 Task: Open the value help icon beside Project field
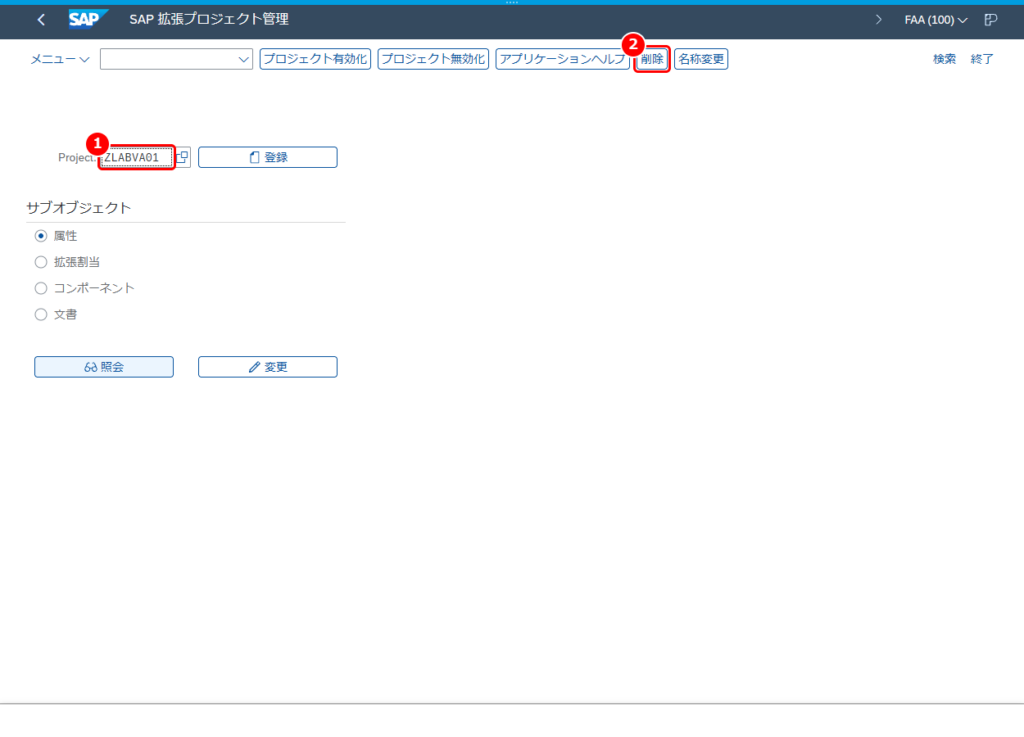pos(183,157)
